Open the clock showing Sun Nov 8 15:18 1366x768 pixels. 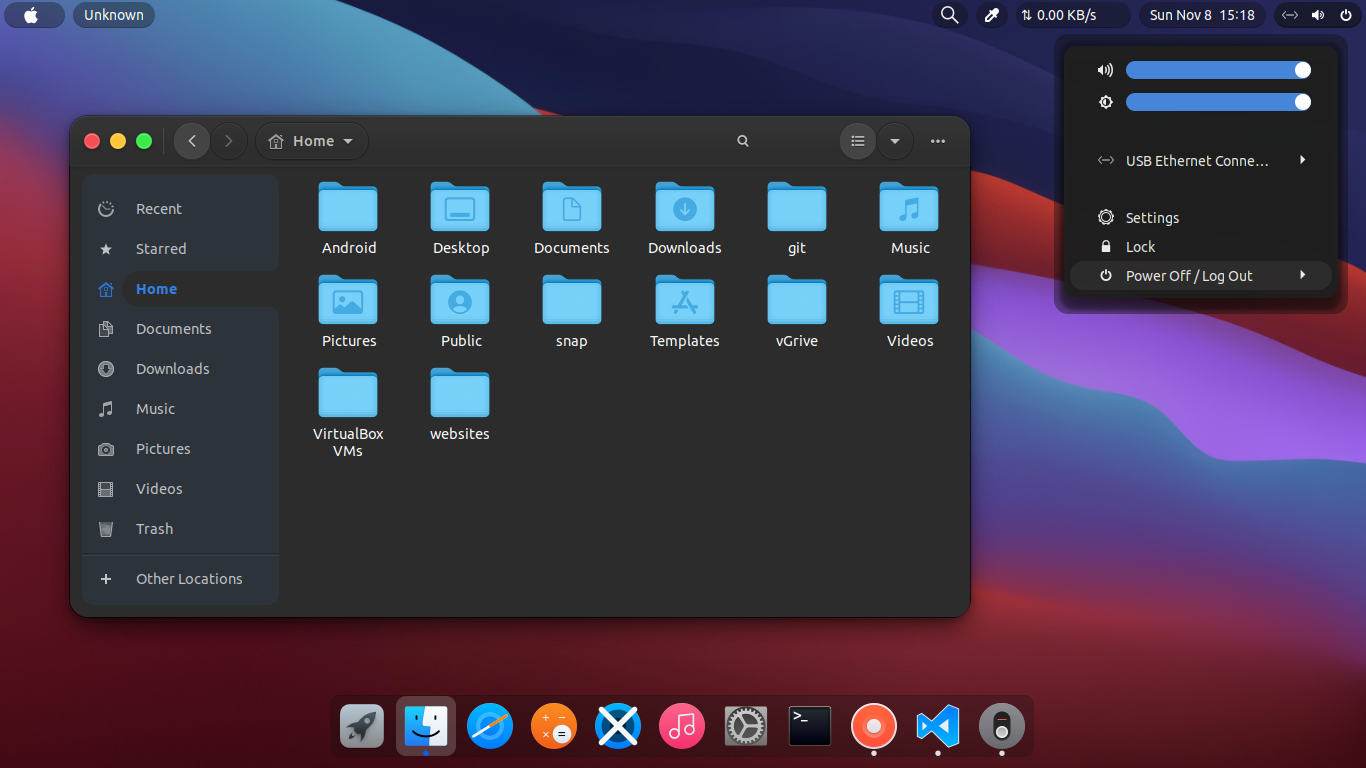1202,15
